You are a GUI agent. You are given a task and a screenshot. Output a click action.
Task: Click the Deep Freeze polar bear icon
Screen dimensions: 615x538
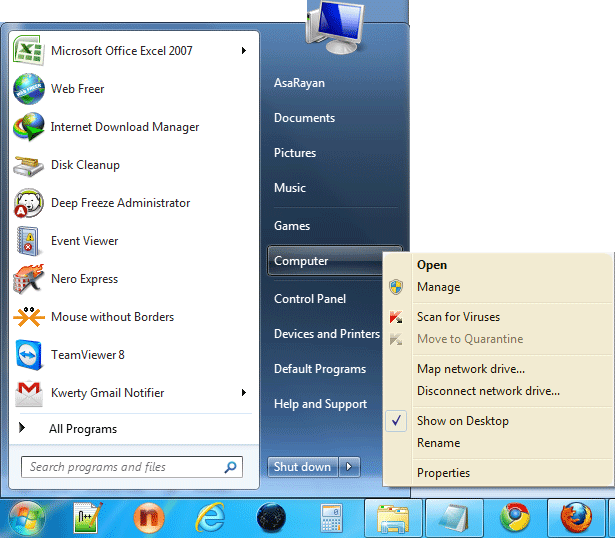(x=29, y=203)
